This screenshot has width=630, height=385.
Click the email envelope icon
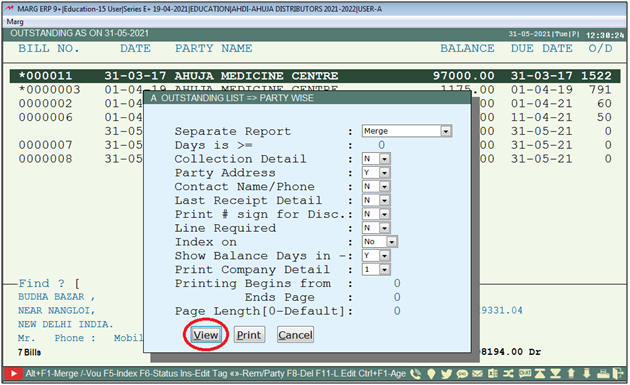(477, 374)
